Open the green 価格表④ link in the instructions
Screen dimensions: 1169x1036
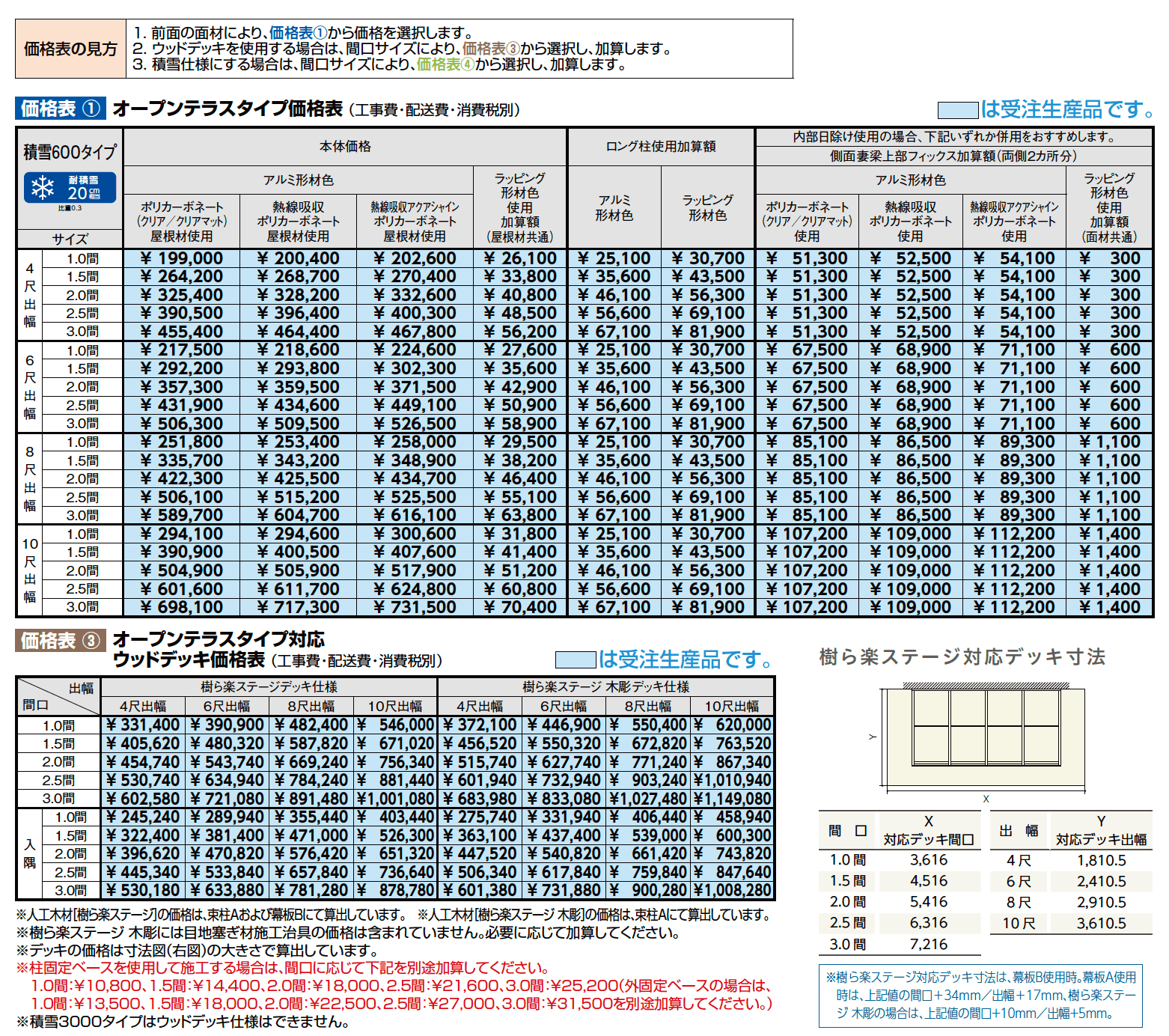(x=445, y=64)
